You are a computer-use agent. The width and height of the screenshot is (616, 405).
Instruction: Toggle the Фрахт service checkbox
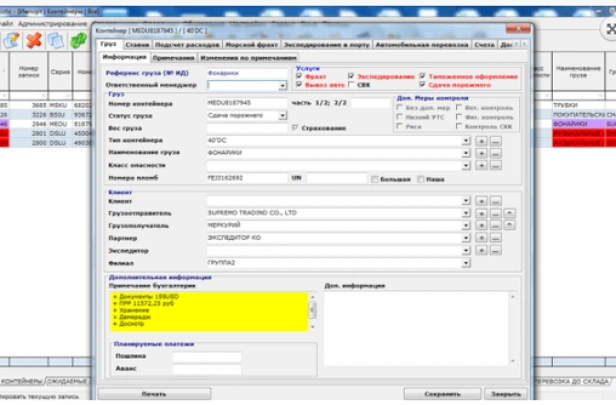click(x=300, y=76)
